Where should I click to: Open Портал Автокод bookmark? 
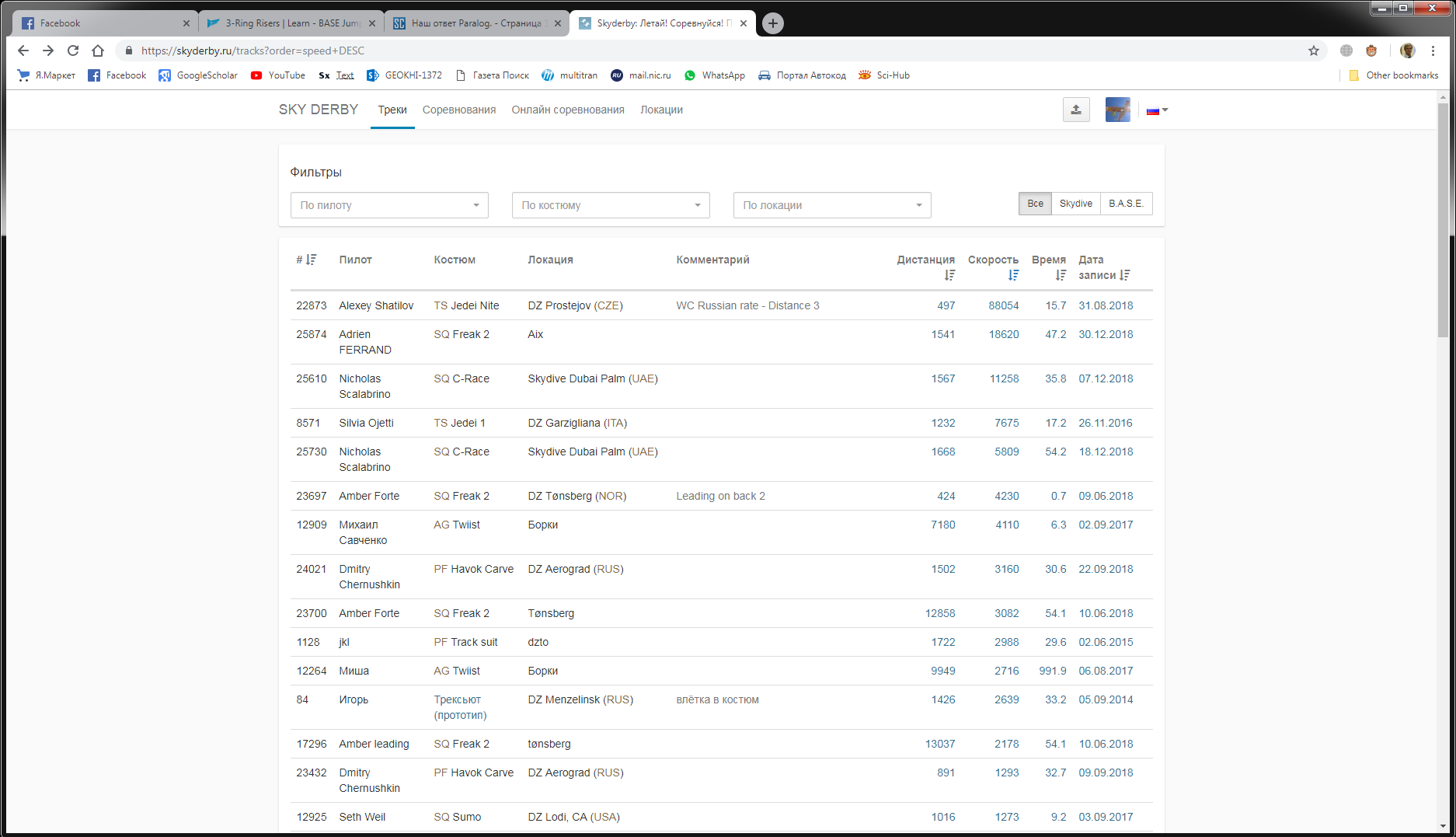tap(803, 75)
